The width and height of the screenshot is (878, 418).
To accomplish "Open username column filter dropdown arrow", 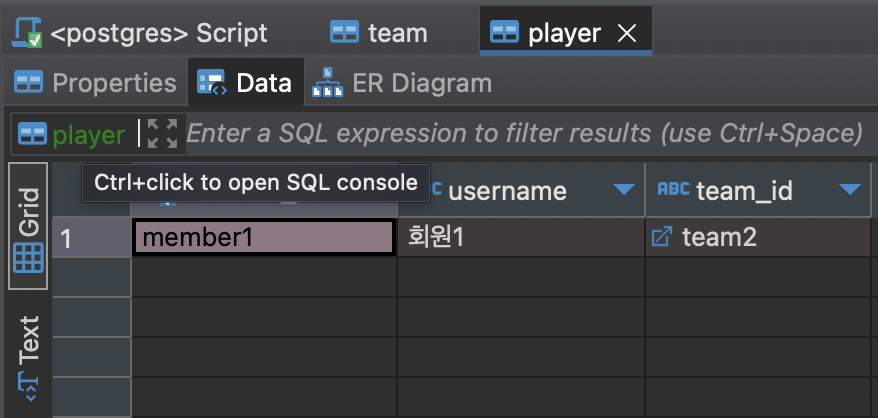I will (624, 190).
